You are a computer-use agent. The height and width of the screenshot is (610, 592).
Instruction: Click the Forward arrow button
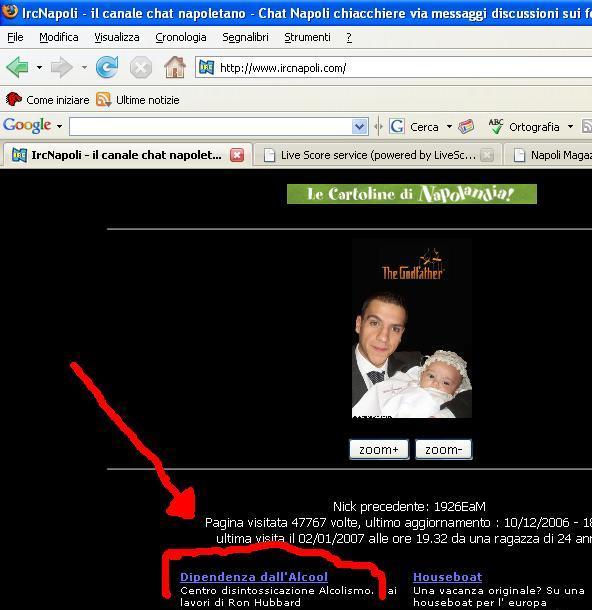(x=61, y=67)
